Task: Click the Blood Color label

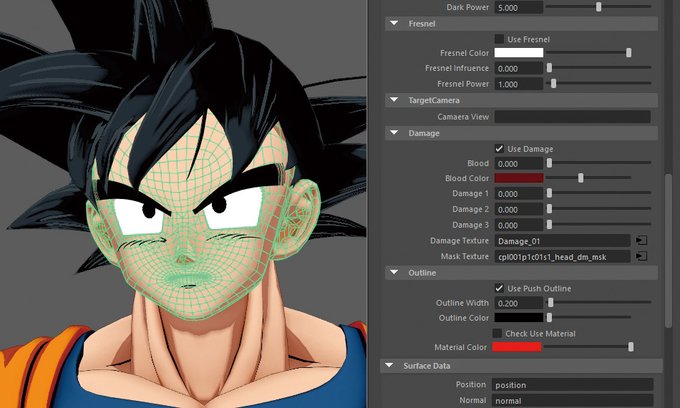Action: click(467, 178)
